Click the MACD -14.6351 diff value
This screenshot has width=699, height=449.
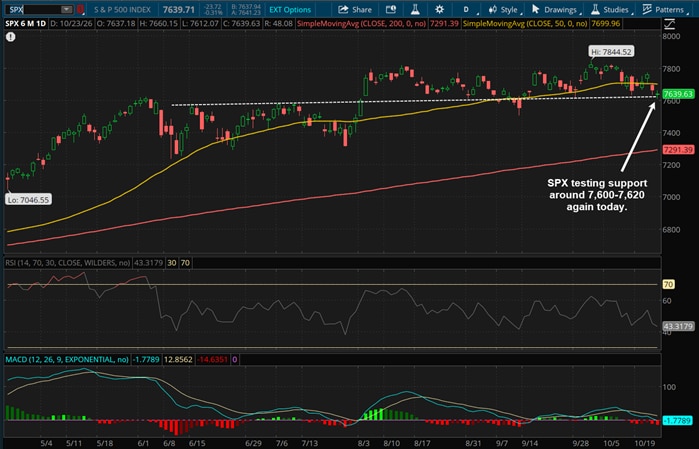tap(213, 359)
